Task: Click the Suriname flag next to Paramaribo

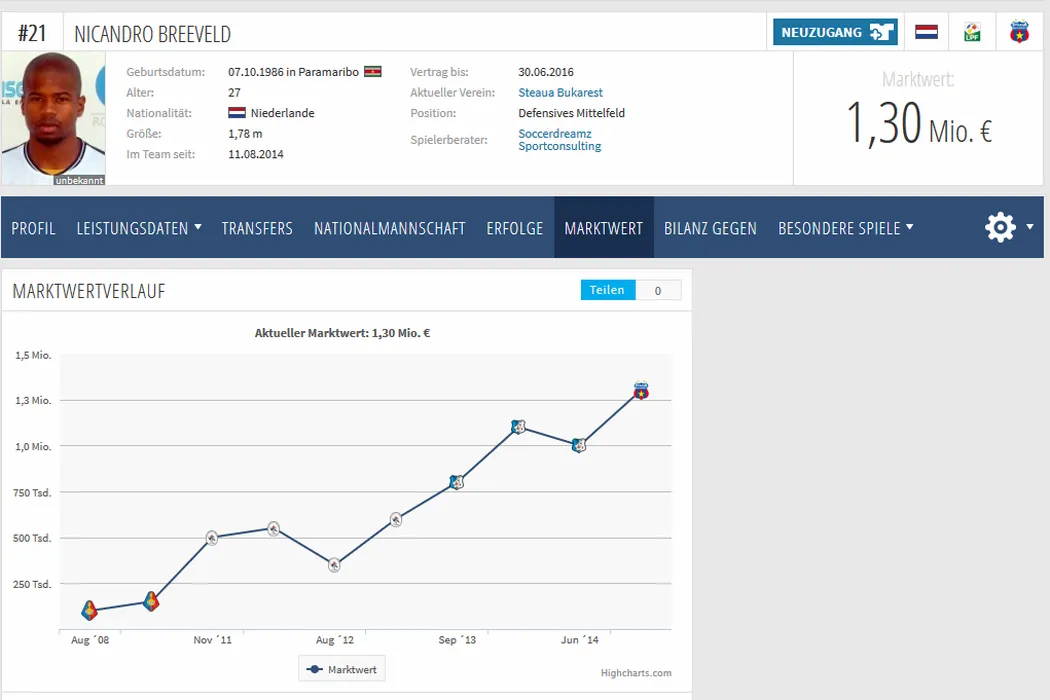Action: point(372,72)
